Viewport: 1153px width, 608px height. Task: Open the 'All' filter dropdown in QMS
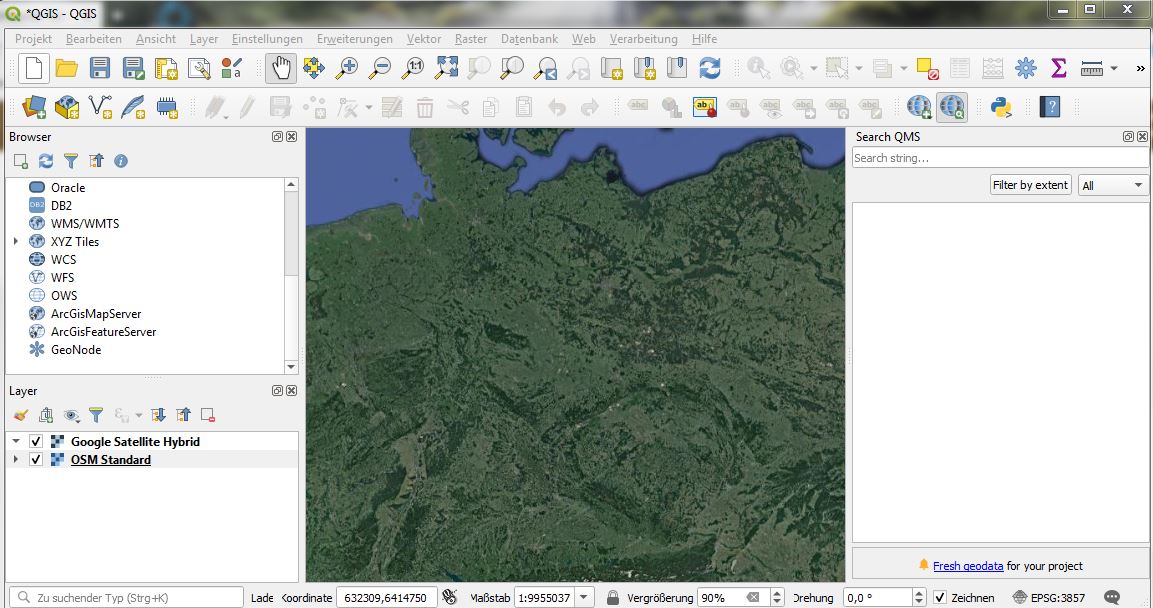(1113, 185)
